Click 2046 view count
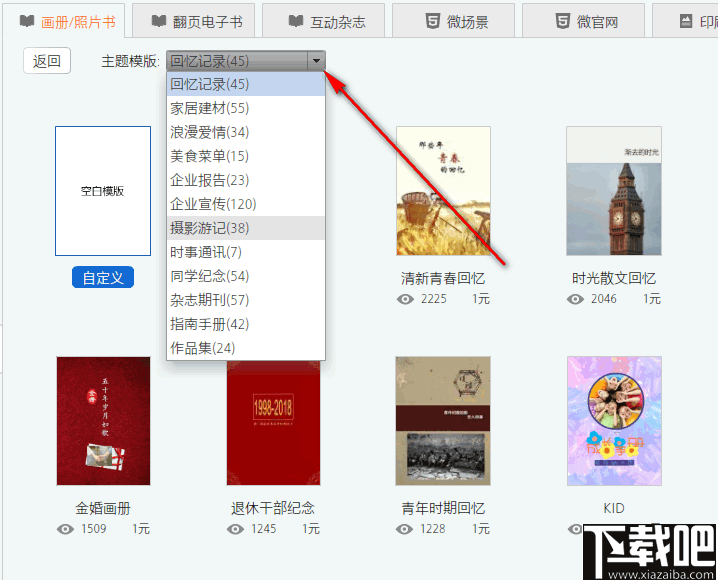718x580 pixels. click(x=604, y=299)
